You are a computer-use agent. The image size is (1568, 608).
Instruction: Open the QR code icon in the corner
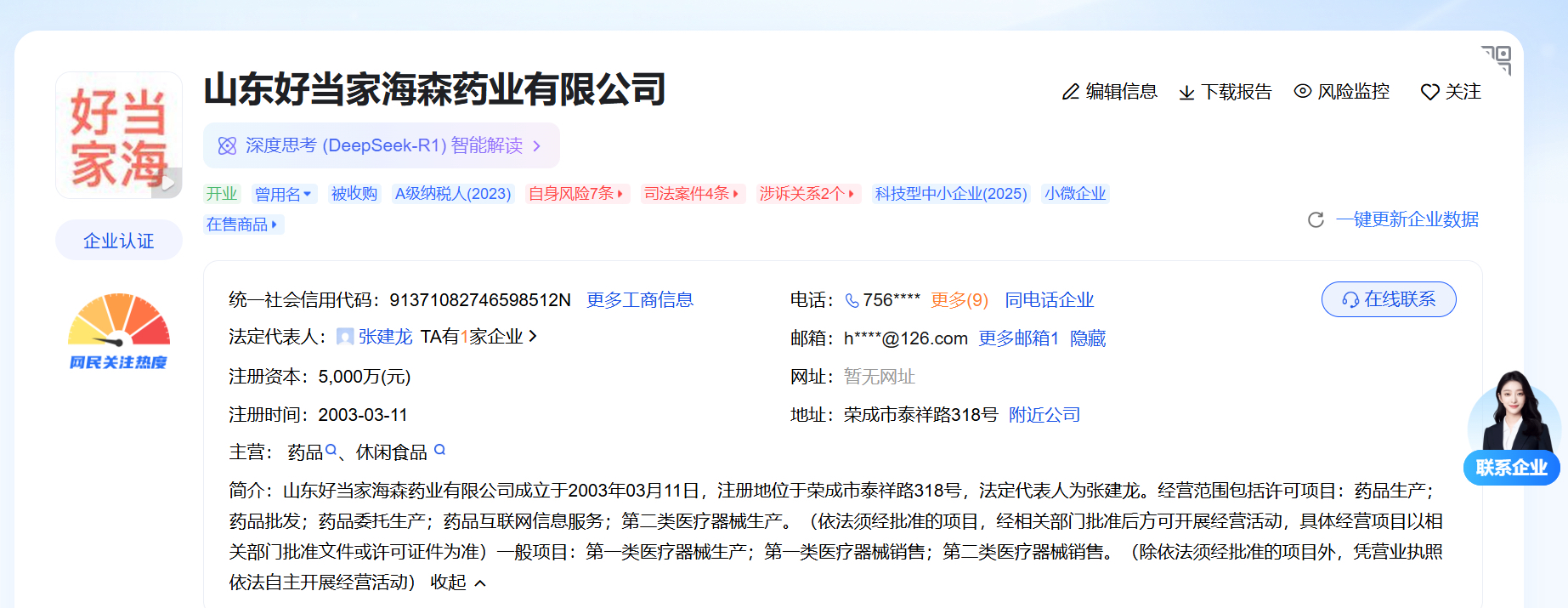1497,60
